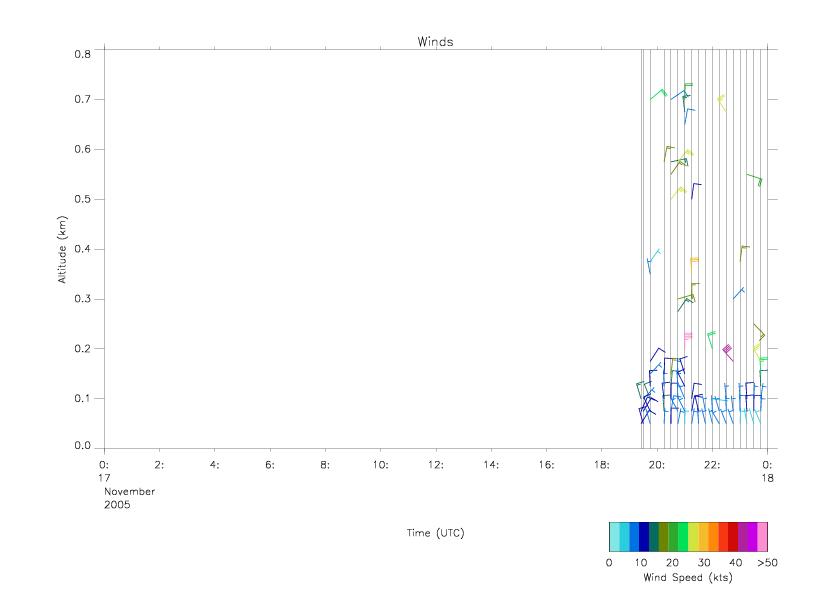Click the 'Winds' chart title
The width and height of the screenshot is (827, 611).
point(435,42)
